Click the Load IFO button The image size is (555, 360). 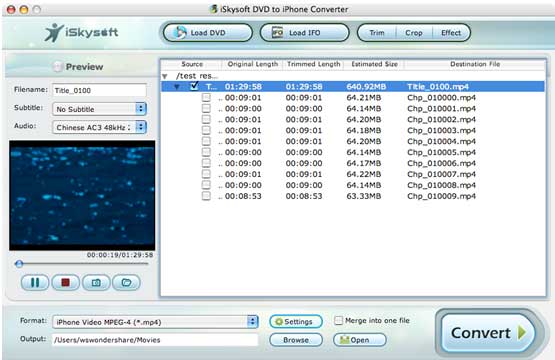(x=304, y=33)
